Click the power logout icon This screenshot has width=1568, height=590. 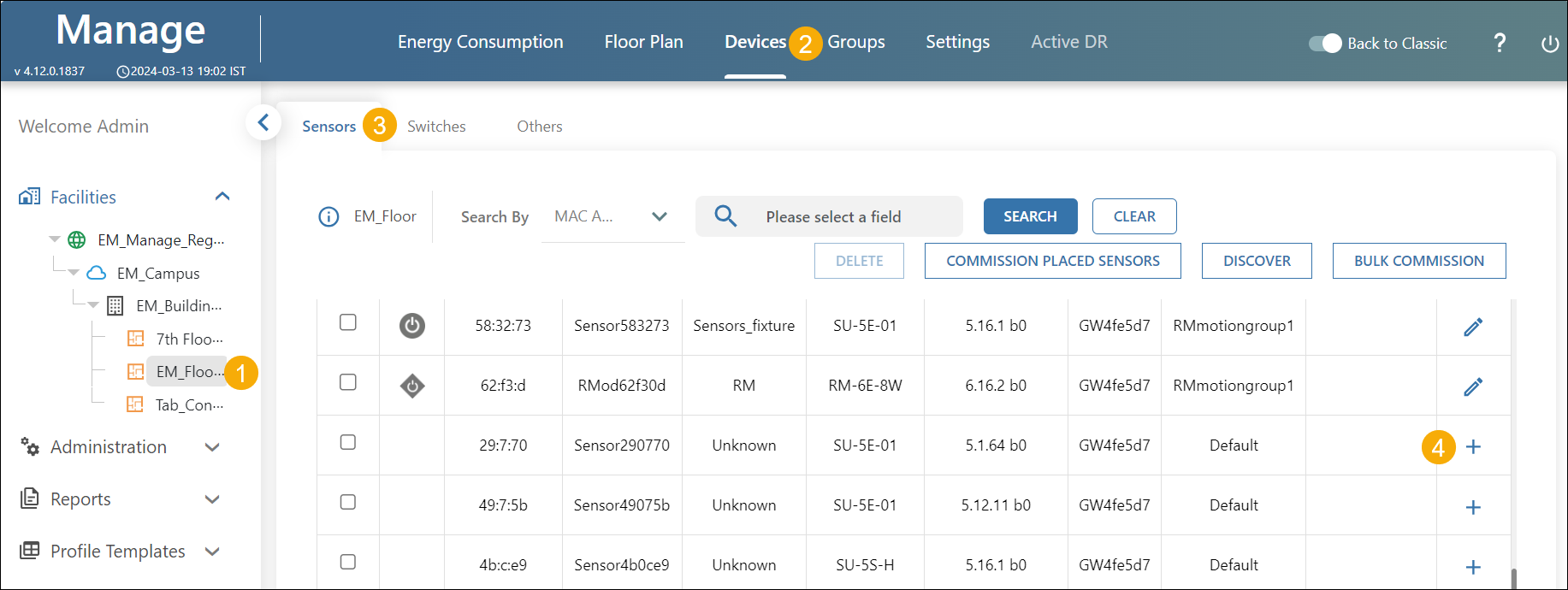click(x=1550, y=44)
